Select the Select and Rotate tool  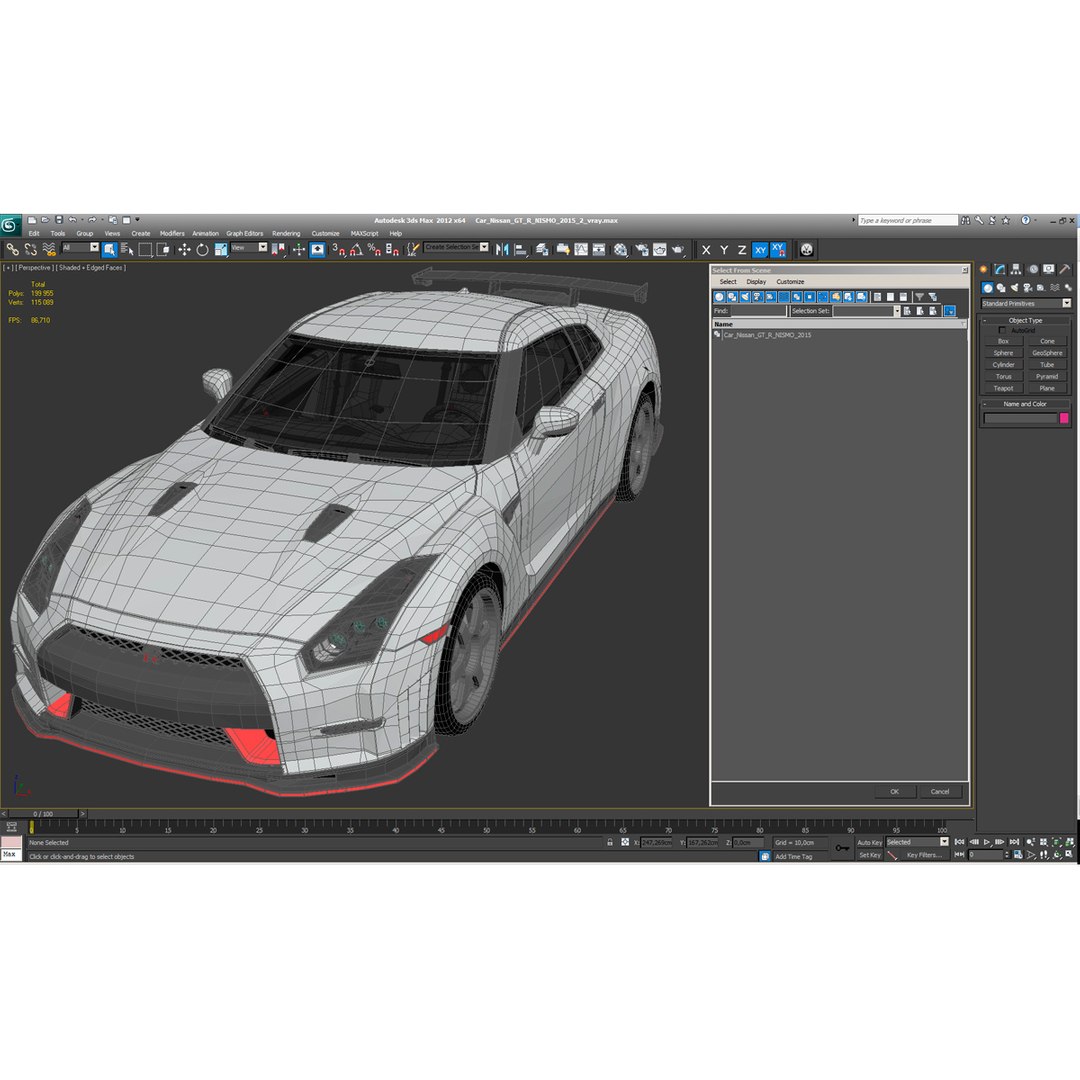(202, 250)
